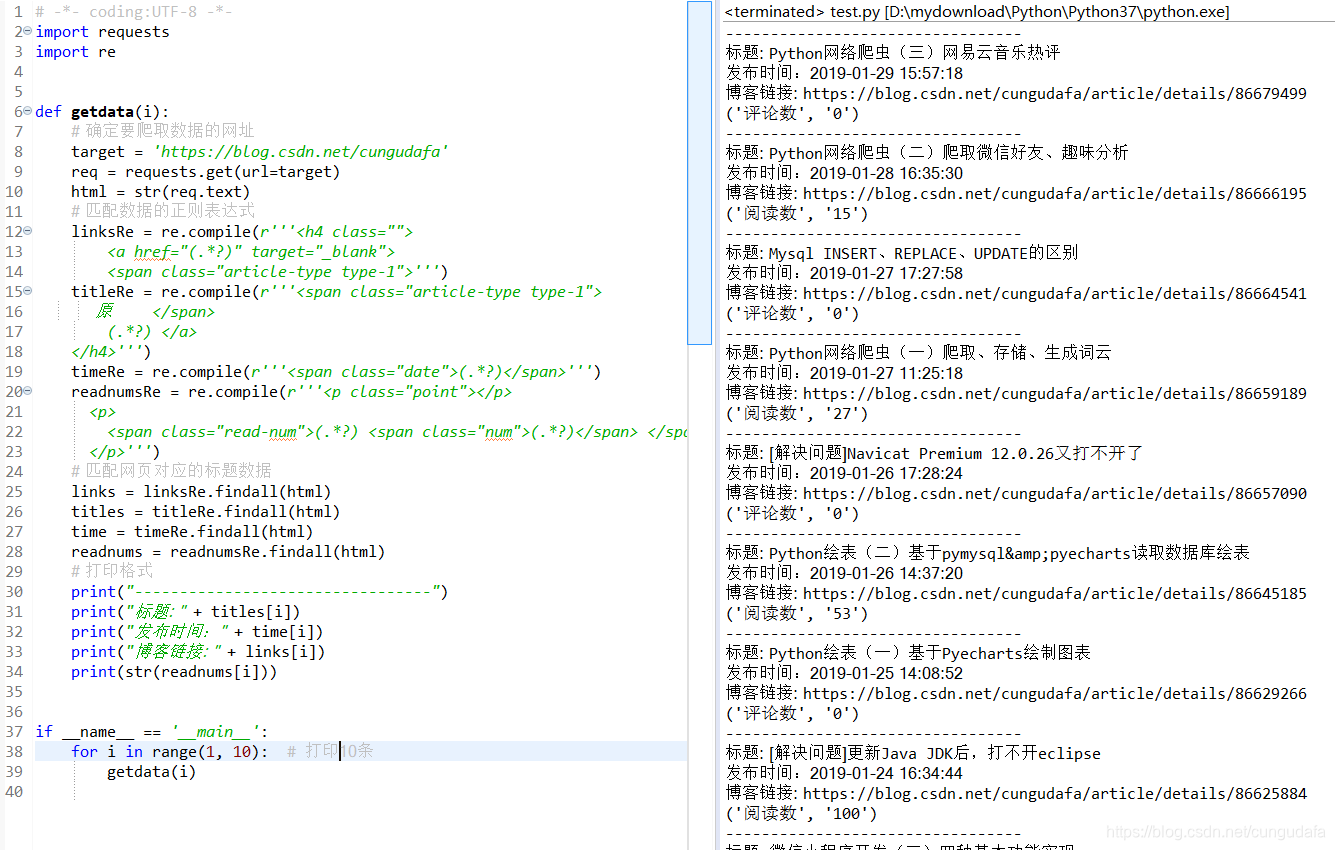The height and width of the screenshot is (850, 1335).
Task: Click the editor's vertical scrollbar thumb
Action: pyautogui.click(x=699, y=172)
